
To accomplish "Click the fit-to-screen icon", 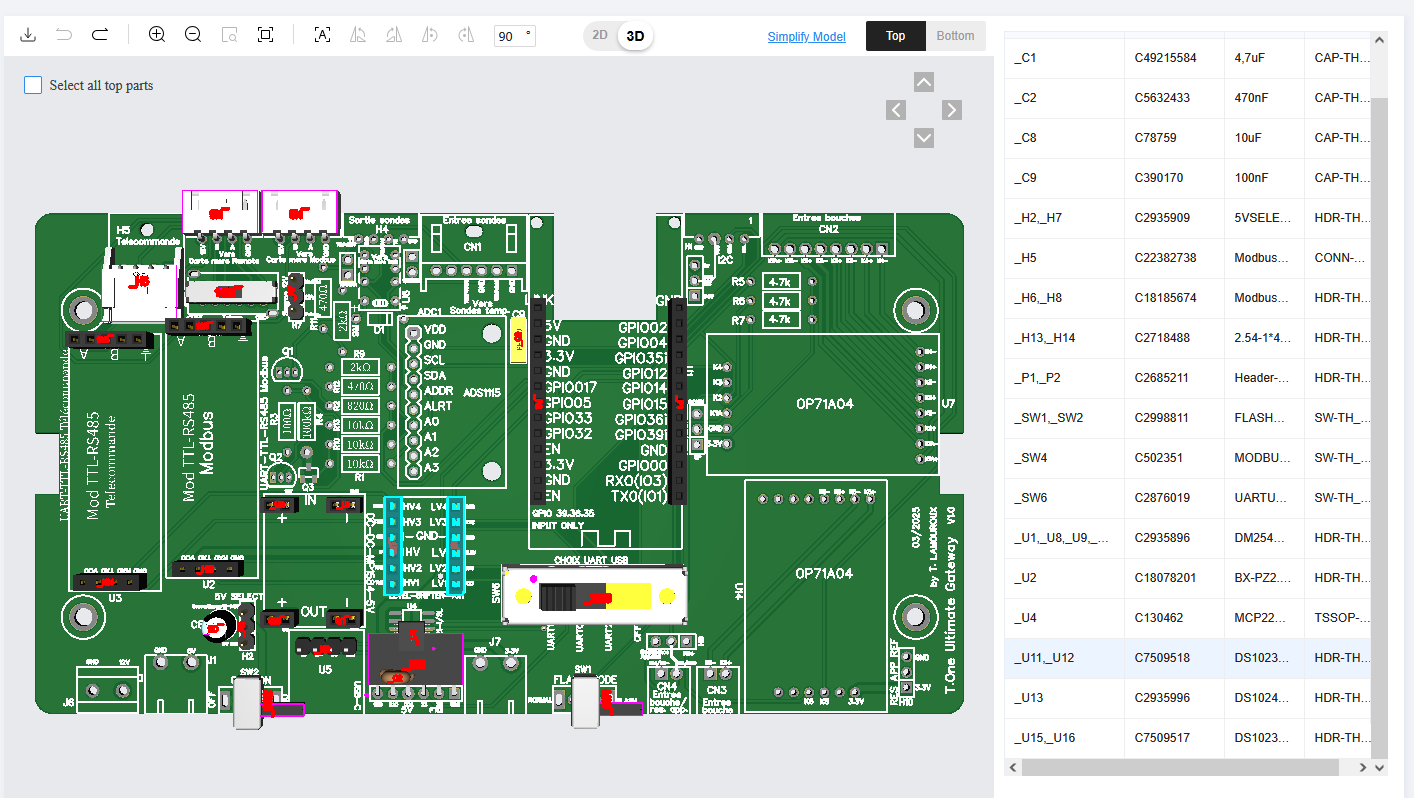I will pyautogui.click(x=265, y=35).
